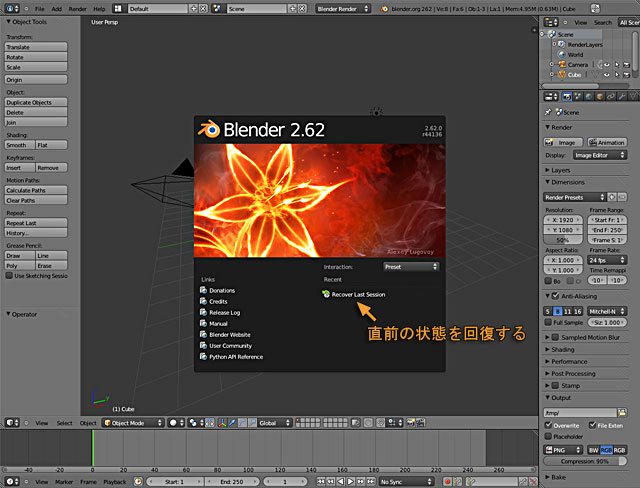Open the Donations link icon
The height and width of the screenshot is (488, 640).
(x=203, y=290)
